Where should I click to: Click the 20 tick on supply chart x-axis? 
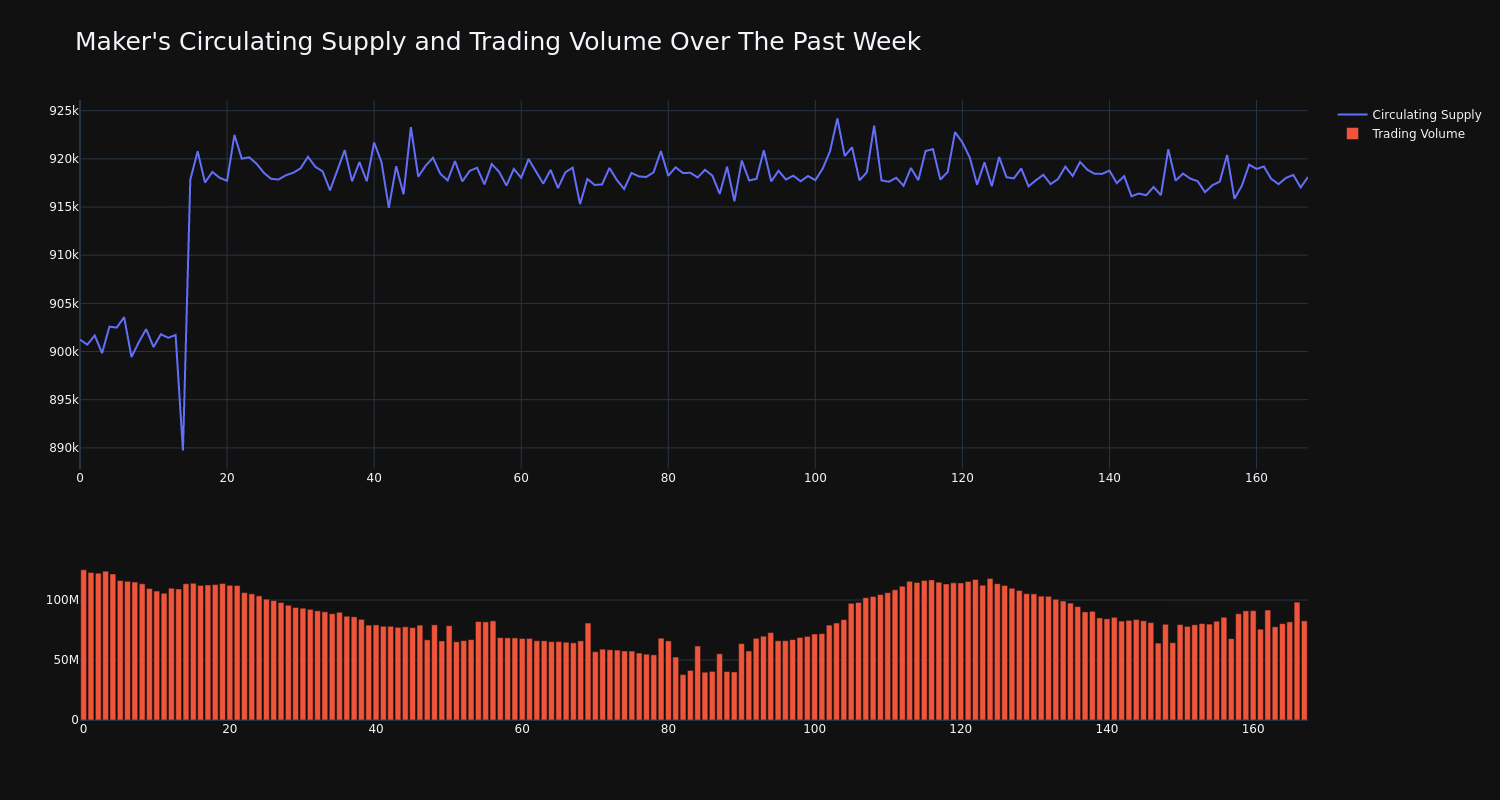pos(227,478)
